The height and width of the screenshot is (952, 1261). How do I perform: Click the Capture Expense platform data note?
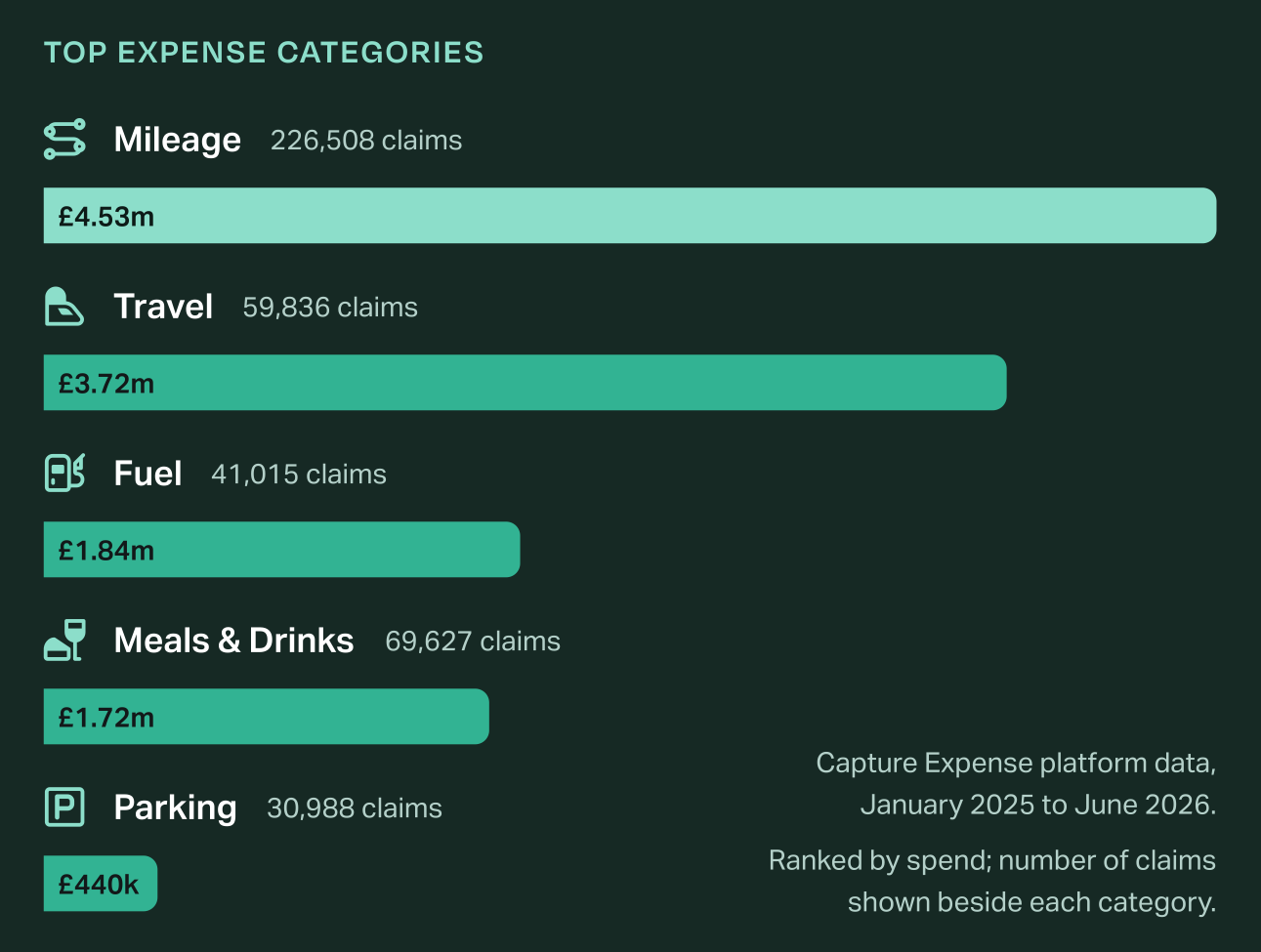(1016, 764)
